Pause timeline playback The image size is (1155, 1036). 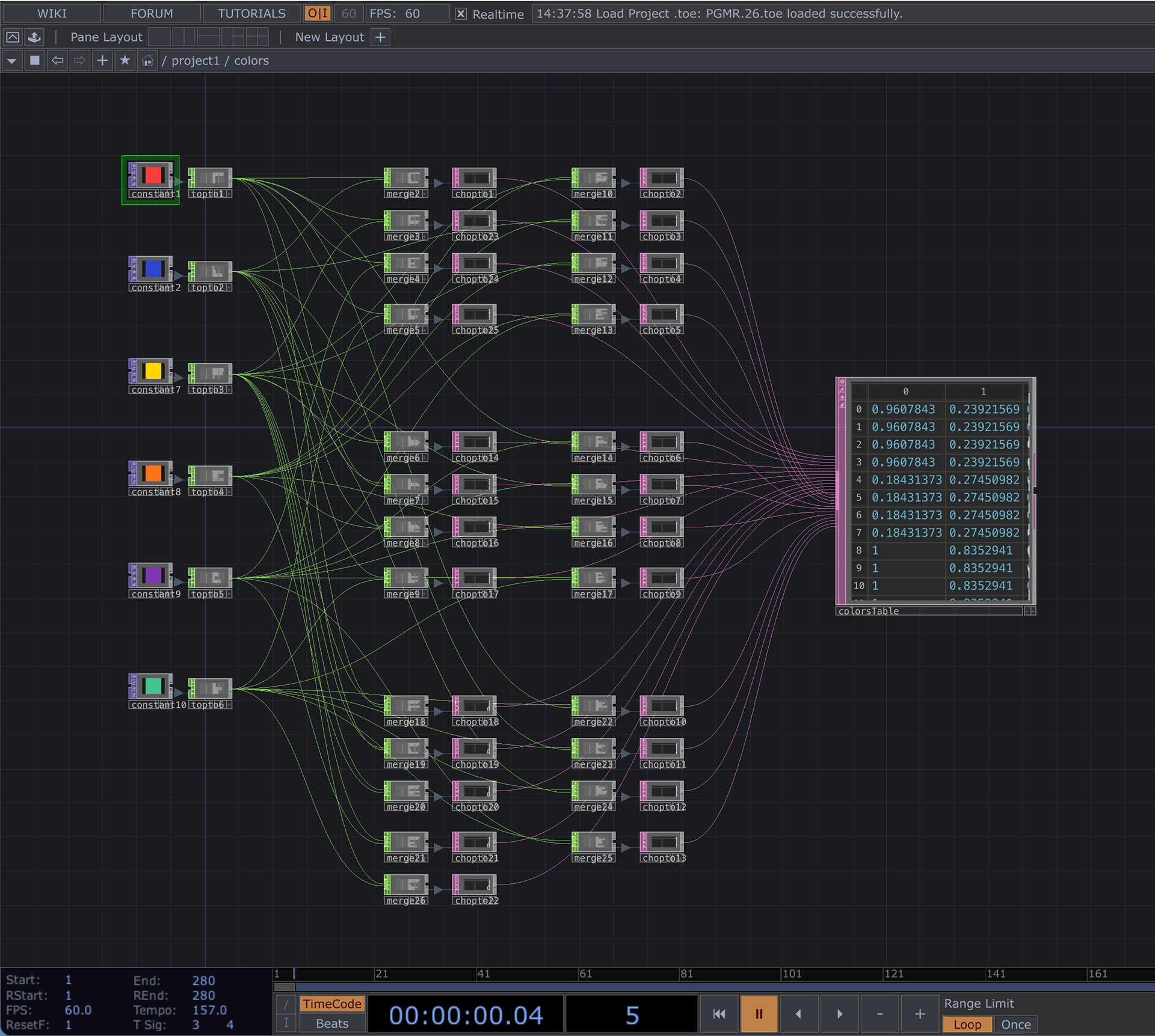click(759, 1014)
